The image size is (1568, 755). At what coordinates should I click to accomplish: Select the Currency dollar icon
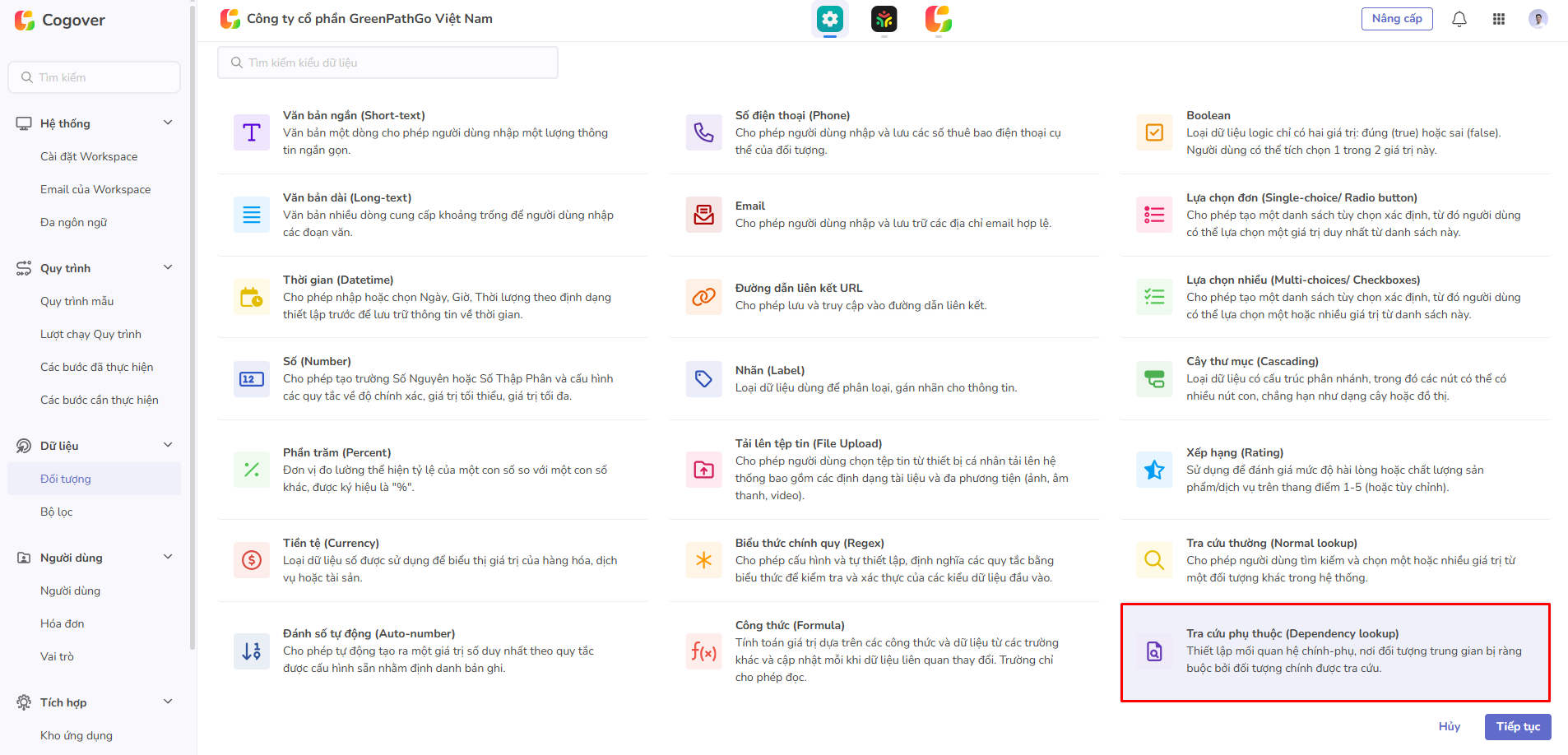(x=252, y=560)
